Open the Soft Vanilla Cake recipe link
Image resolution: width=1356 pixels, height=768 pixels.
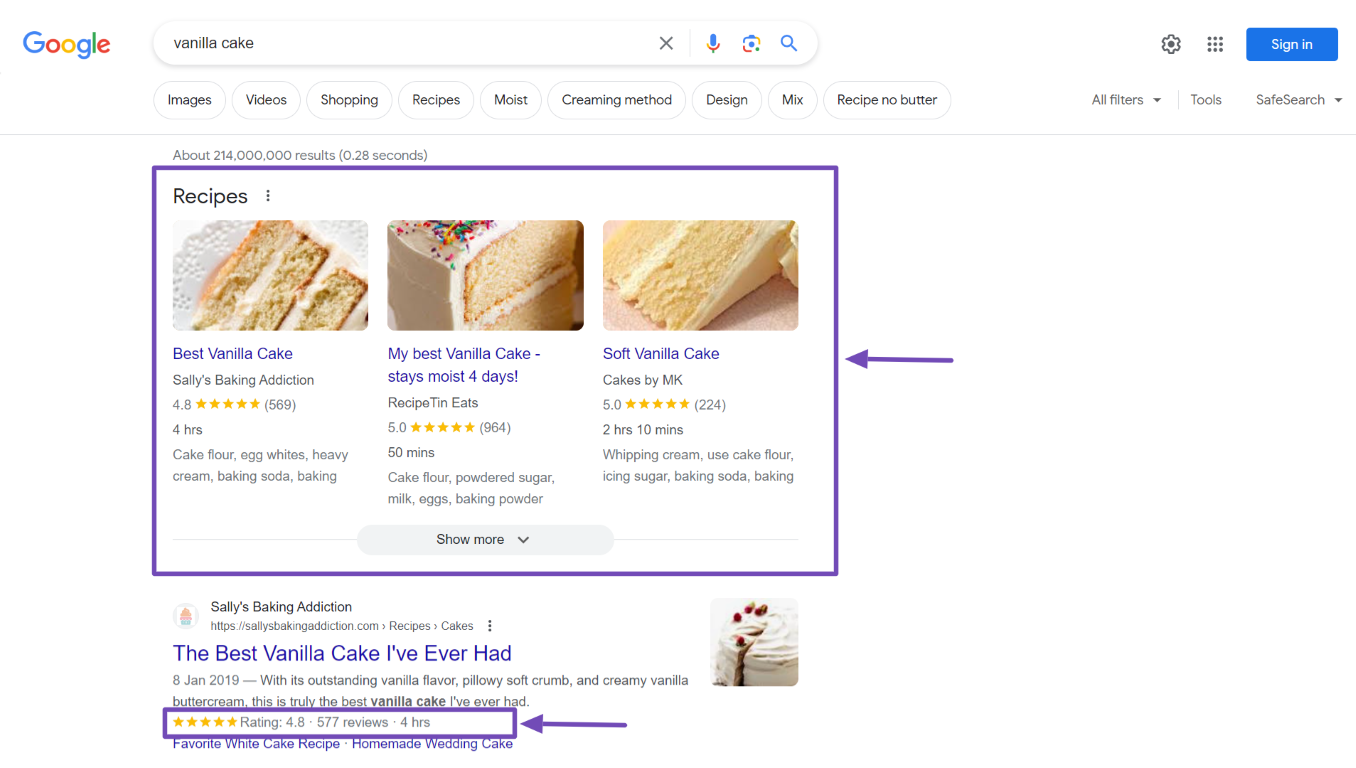[661, 353]
